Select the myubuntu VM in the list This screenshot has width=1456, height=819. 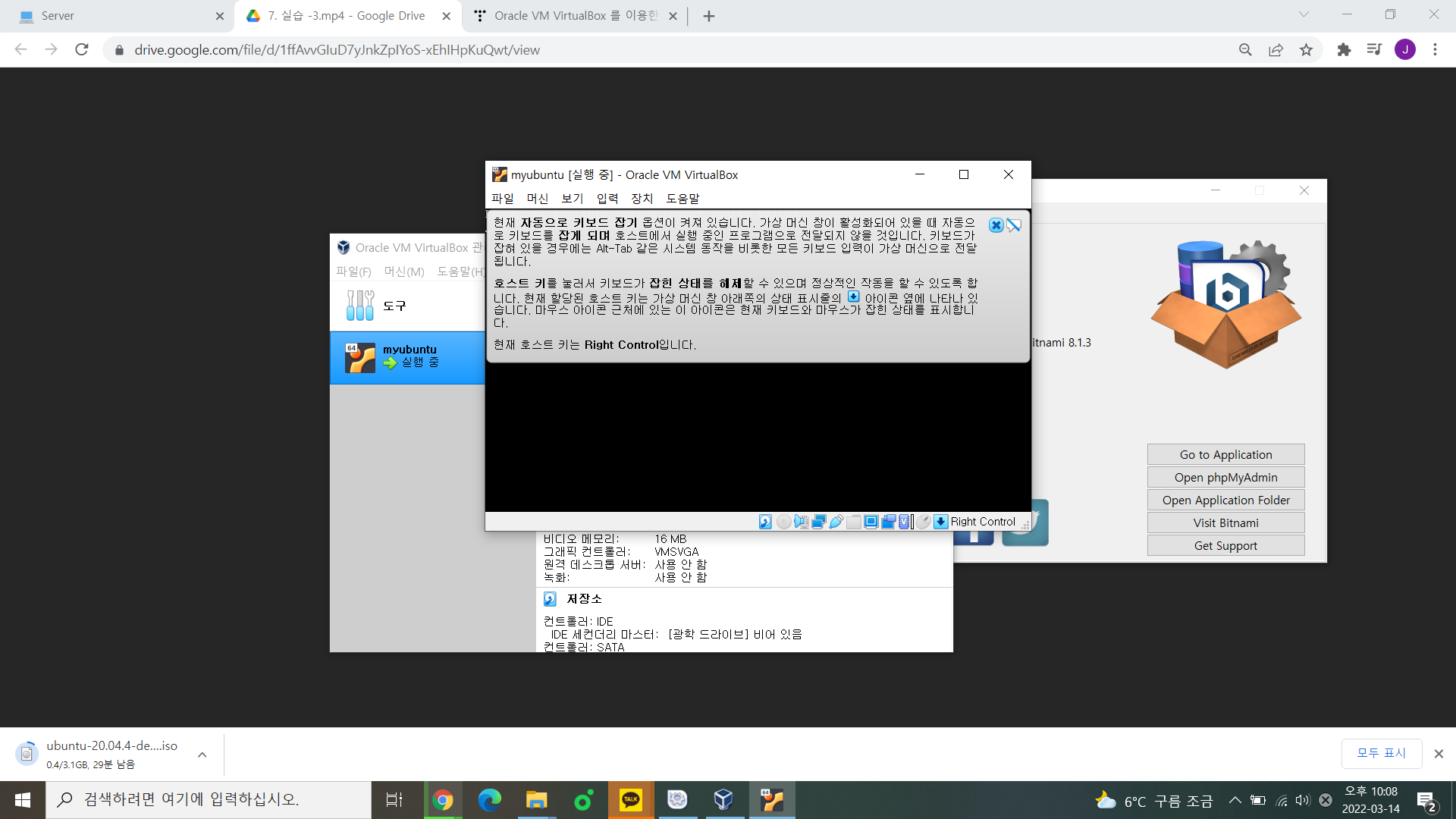408,357
